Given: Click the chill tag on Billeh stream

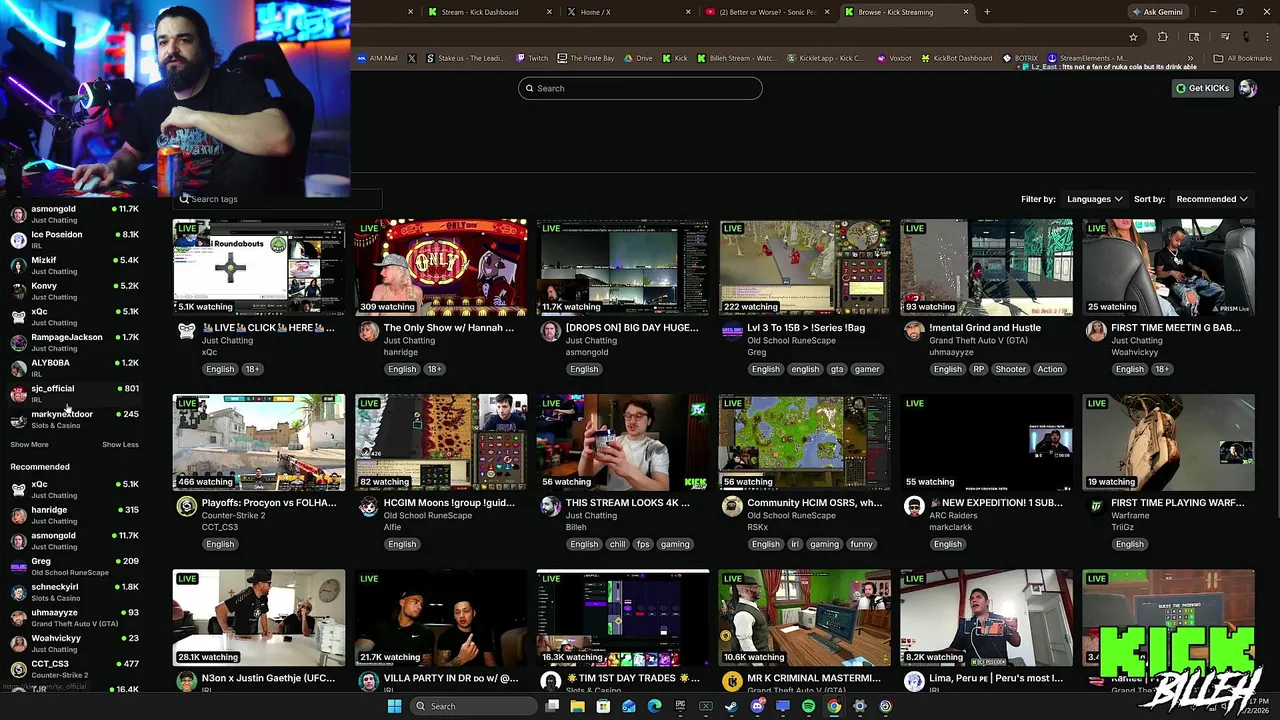Looking at the screenshot, I should [x=617, y=544].
